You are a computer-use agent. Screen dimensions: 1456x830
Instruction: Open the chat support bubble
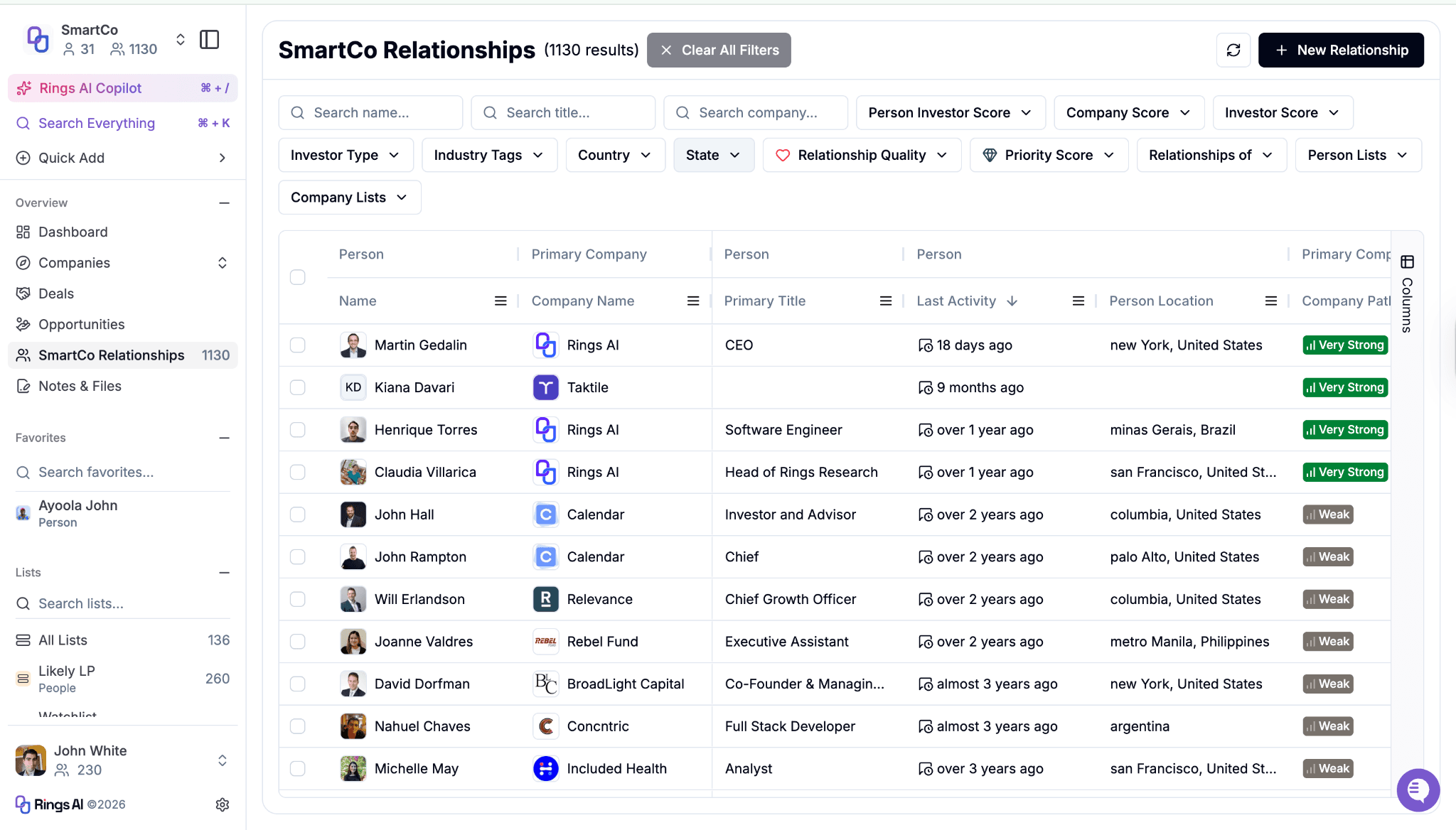point(1418,789)
